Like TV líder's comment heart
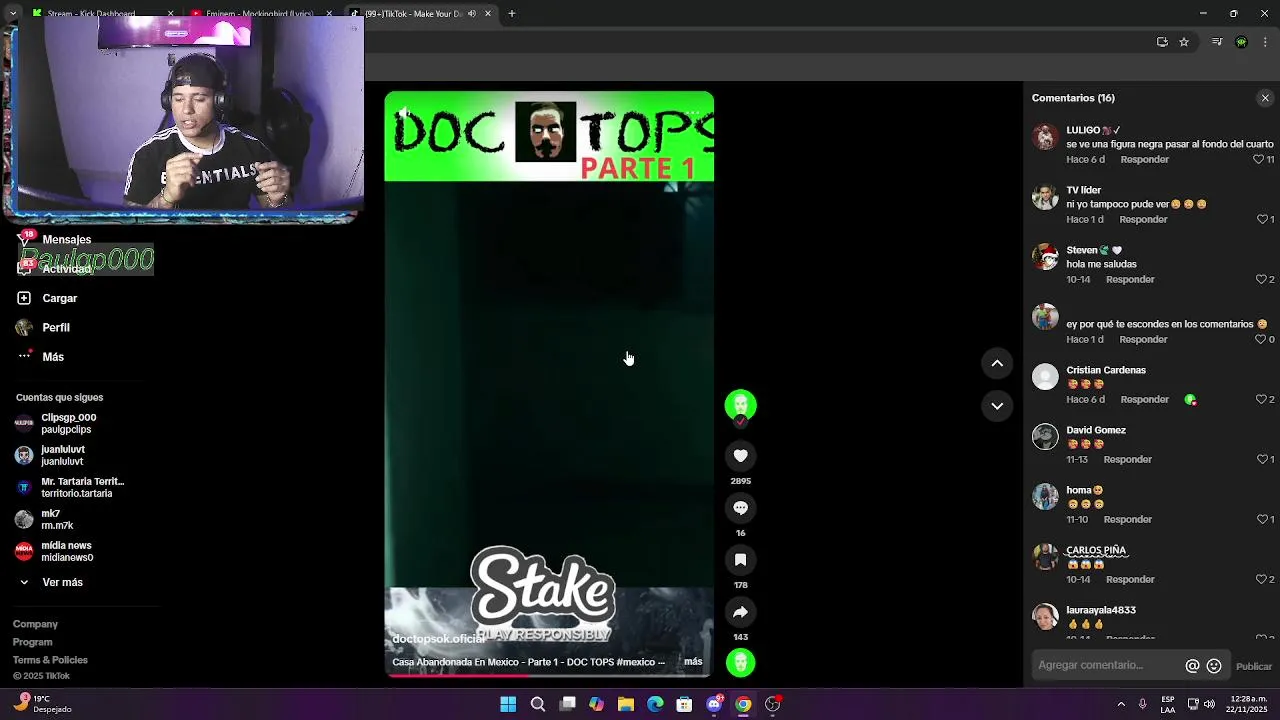Image resolution: width=1280 pixels, height=720 pixels. pos(1260,219)
